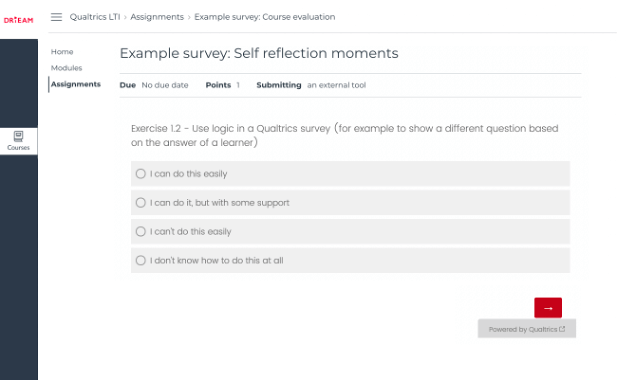Go to Home in course navigation
Viewport: 618px width, 380px height.
(62, 52)
